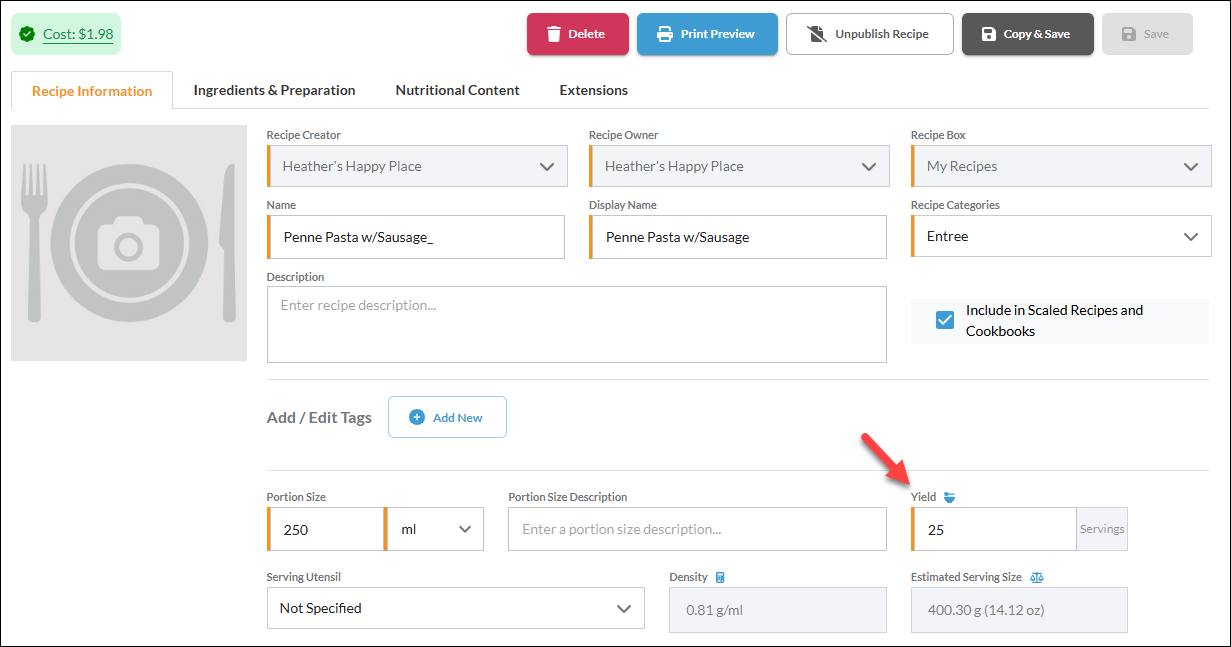Click the Delete recipe button

coord(578,34)
